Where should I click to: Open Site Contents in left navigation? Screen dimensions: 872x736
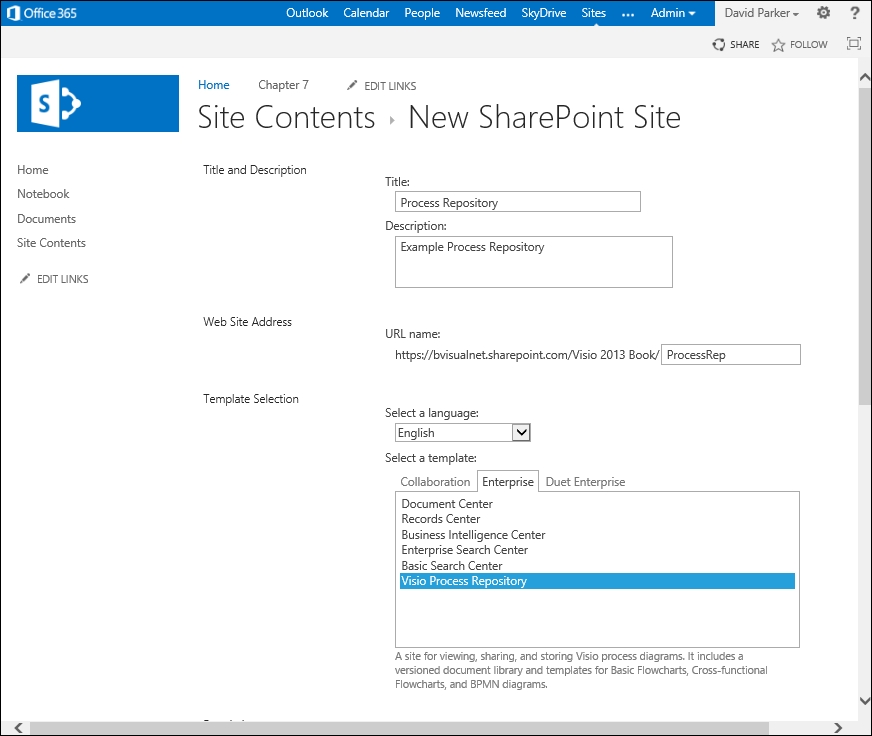pyautogui.click(x=51, y=243)
